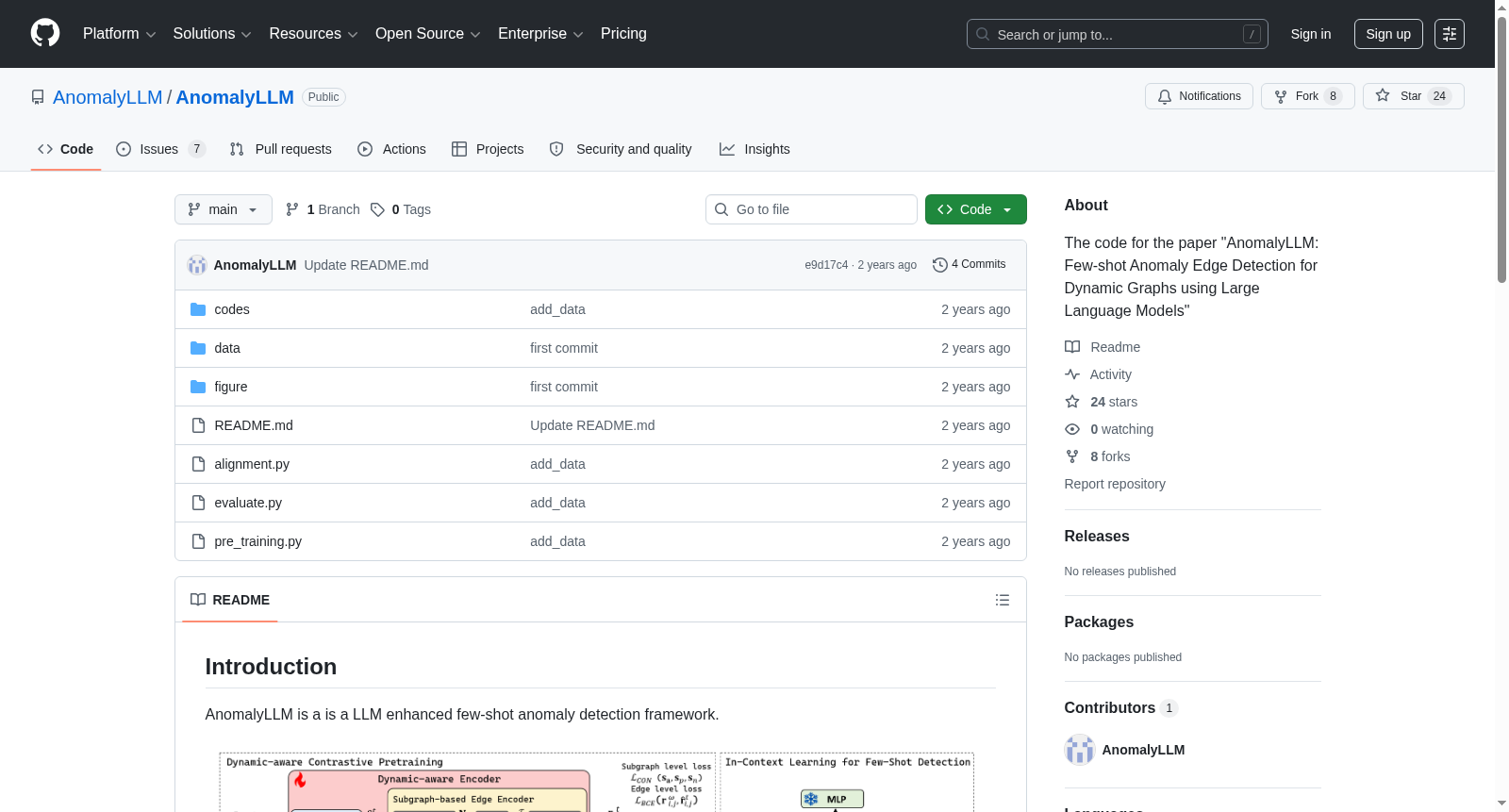
Task: Switch to the Projects tab
Action: pyautogui.click(x=488, y=149)
